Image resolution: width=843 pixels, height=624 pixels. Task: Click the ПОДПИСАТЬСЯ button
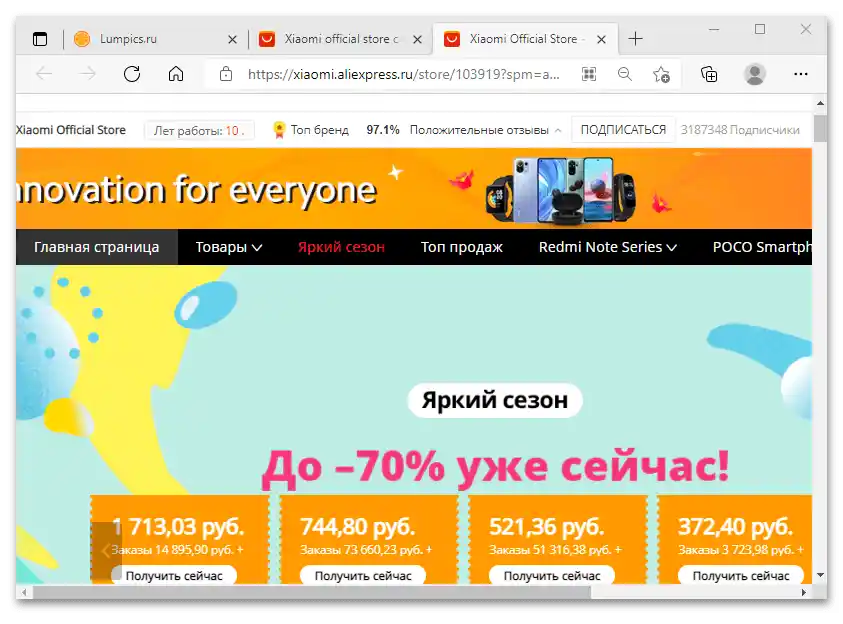[x=623, y=130]
